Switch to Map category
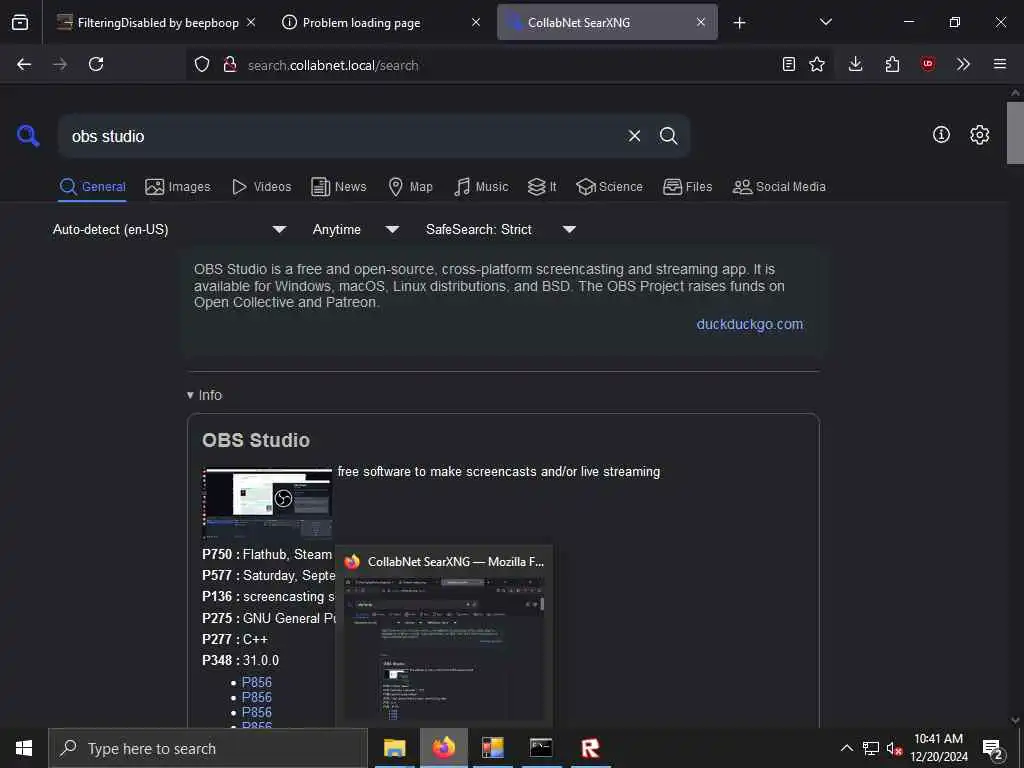The height and width of the screenshot is (768, 1024). coord(410,187)
